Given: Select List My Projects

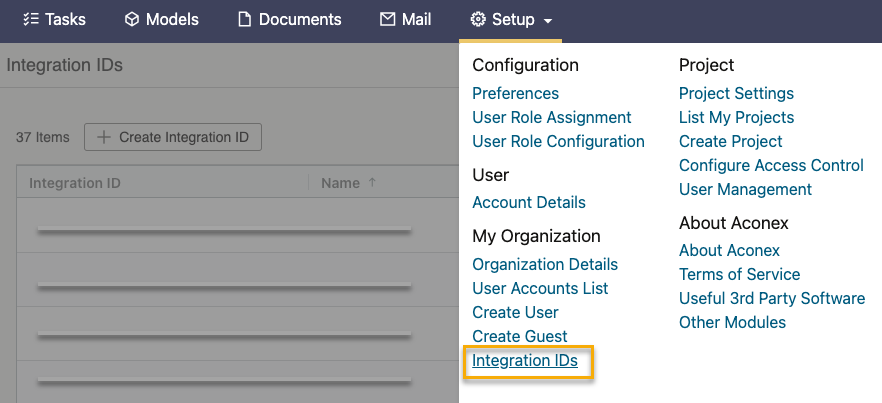Looking at the screenshot, I should [x=736, y=117].
